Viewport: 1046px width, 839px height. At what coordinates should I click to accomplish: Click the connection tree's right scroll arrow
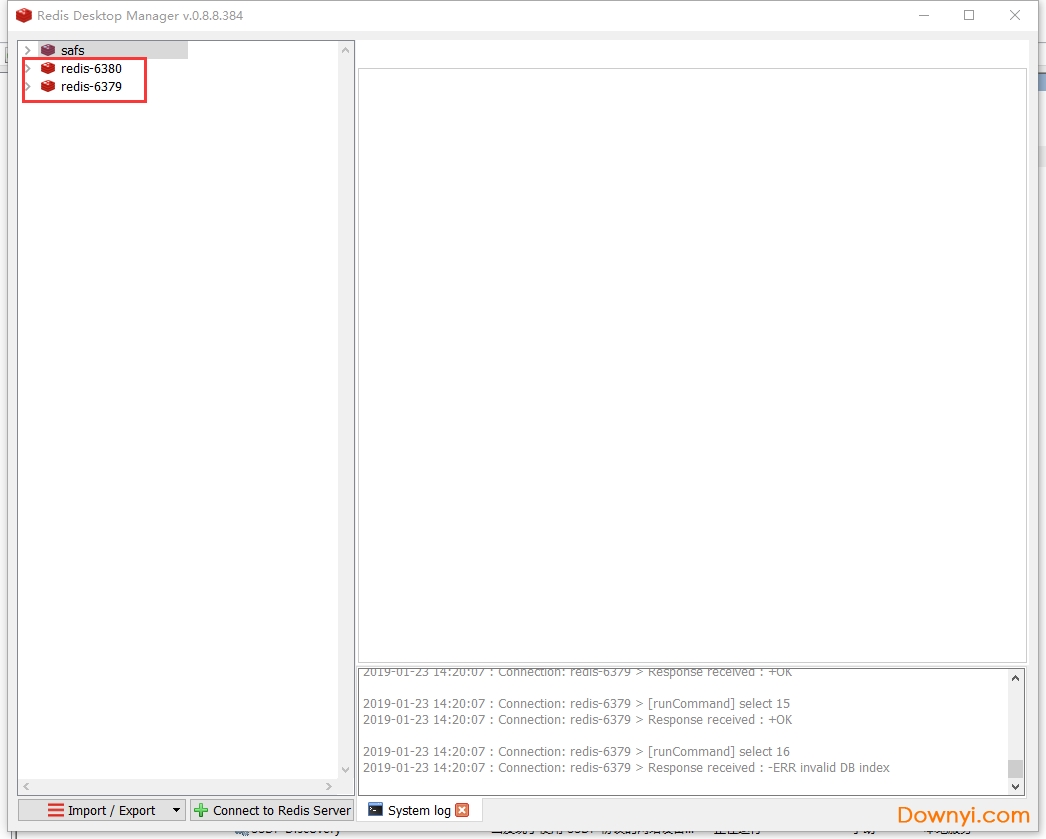tap(329, 787)
